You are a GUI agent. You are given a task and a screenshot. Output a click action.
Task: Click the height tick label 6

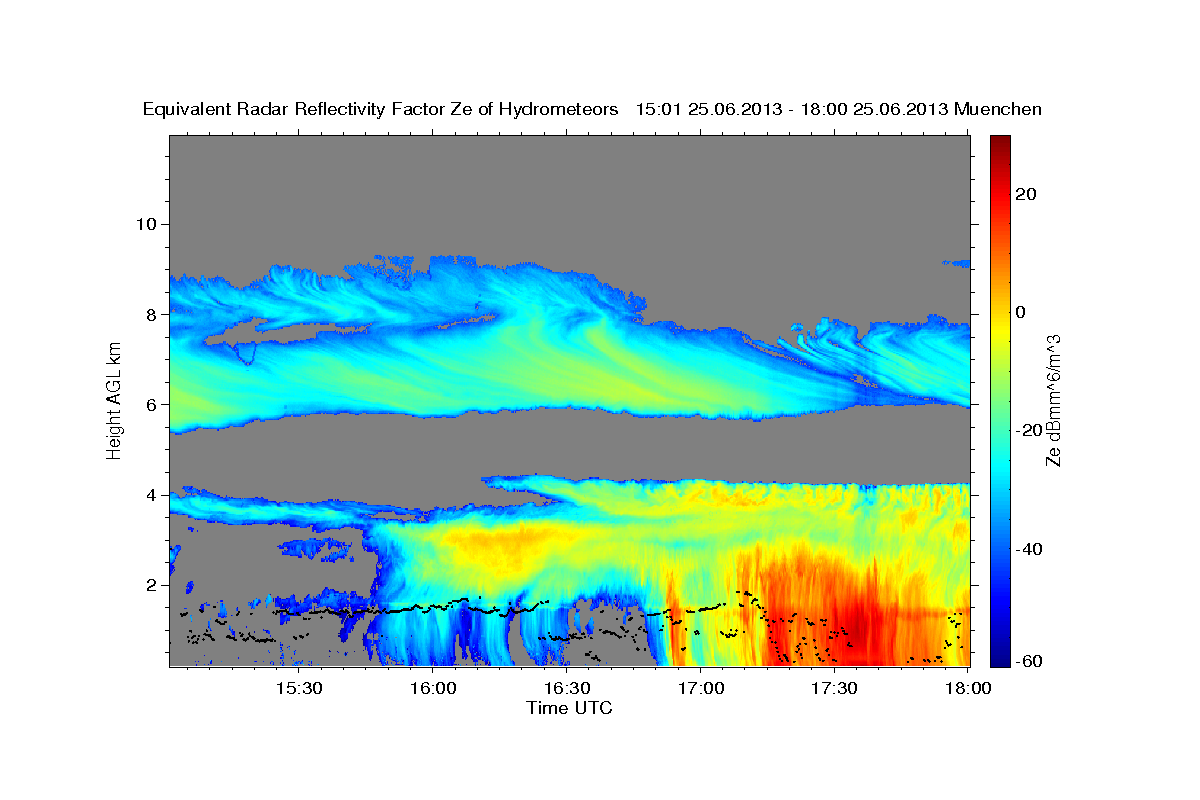(150, 404)
